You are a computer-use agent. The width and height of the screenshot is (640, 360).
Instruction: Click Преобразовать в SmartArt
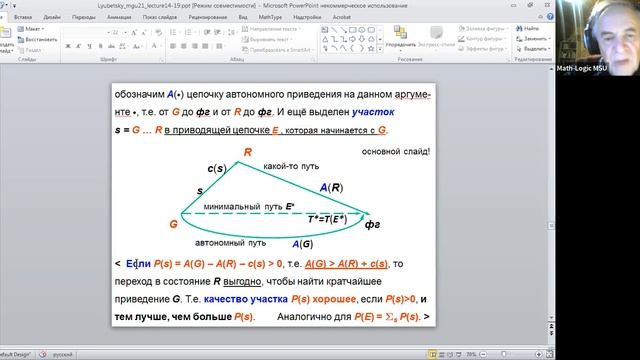[278, 50]
